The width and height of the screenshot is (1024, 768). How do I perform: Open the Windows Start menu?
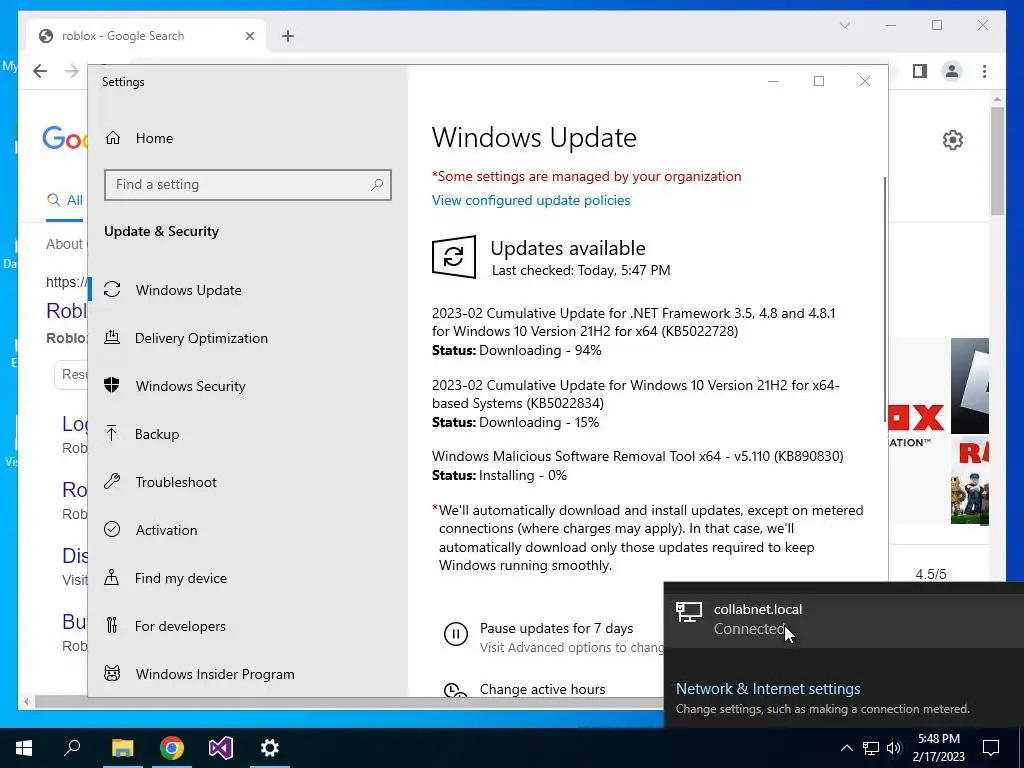point(24,748)
